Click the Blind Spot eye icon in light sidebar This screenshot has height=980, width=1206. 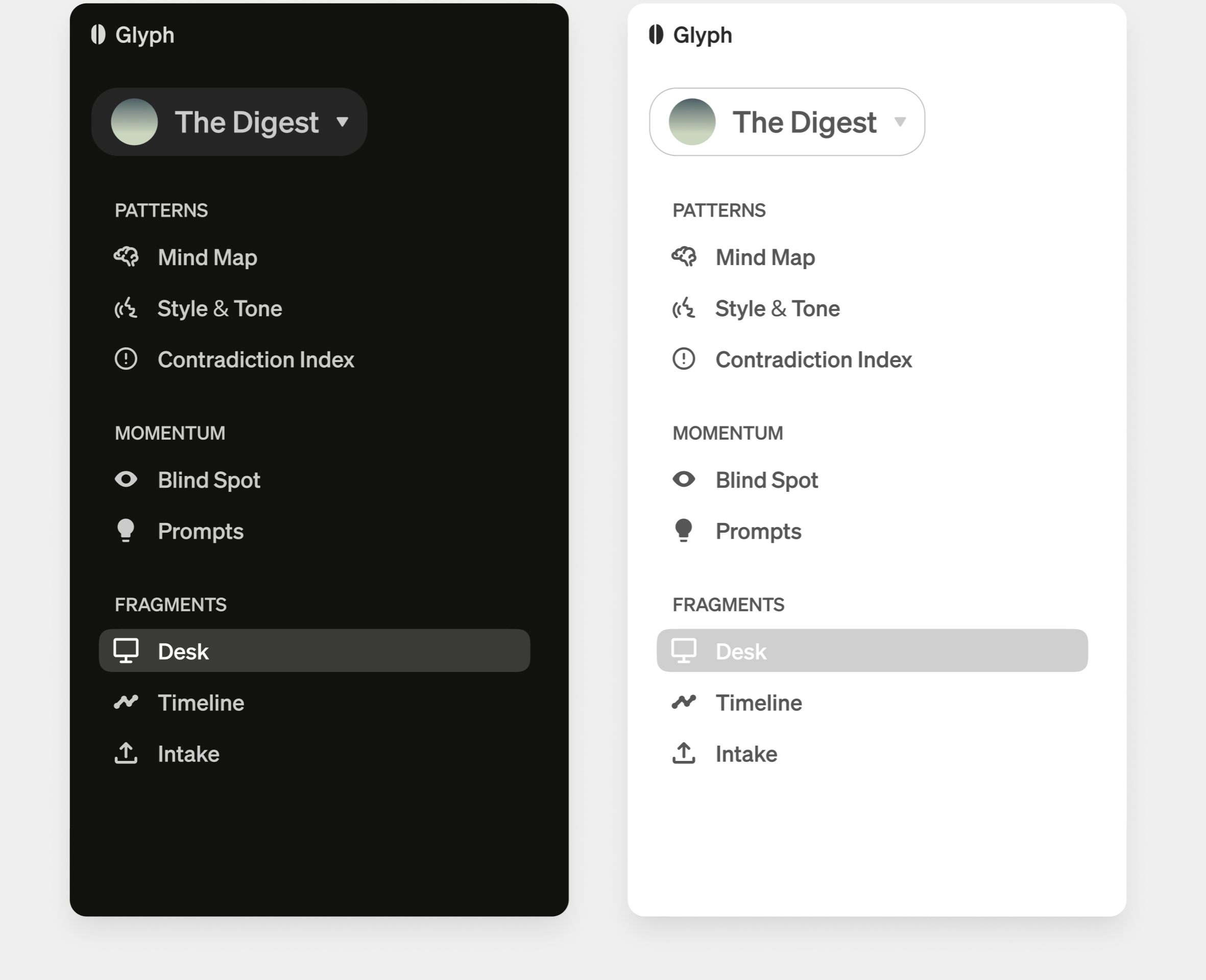point(684,479)
